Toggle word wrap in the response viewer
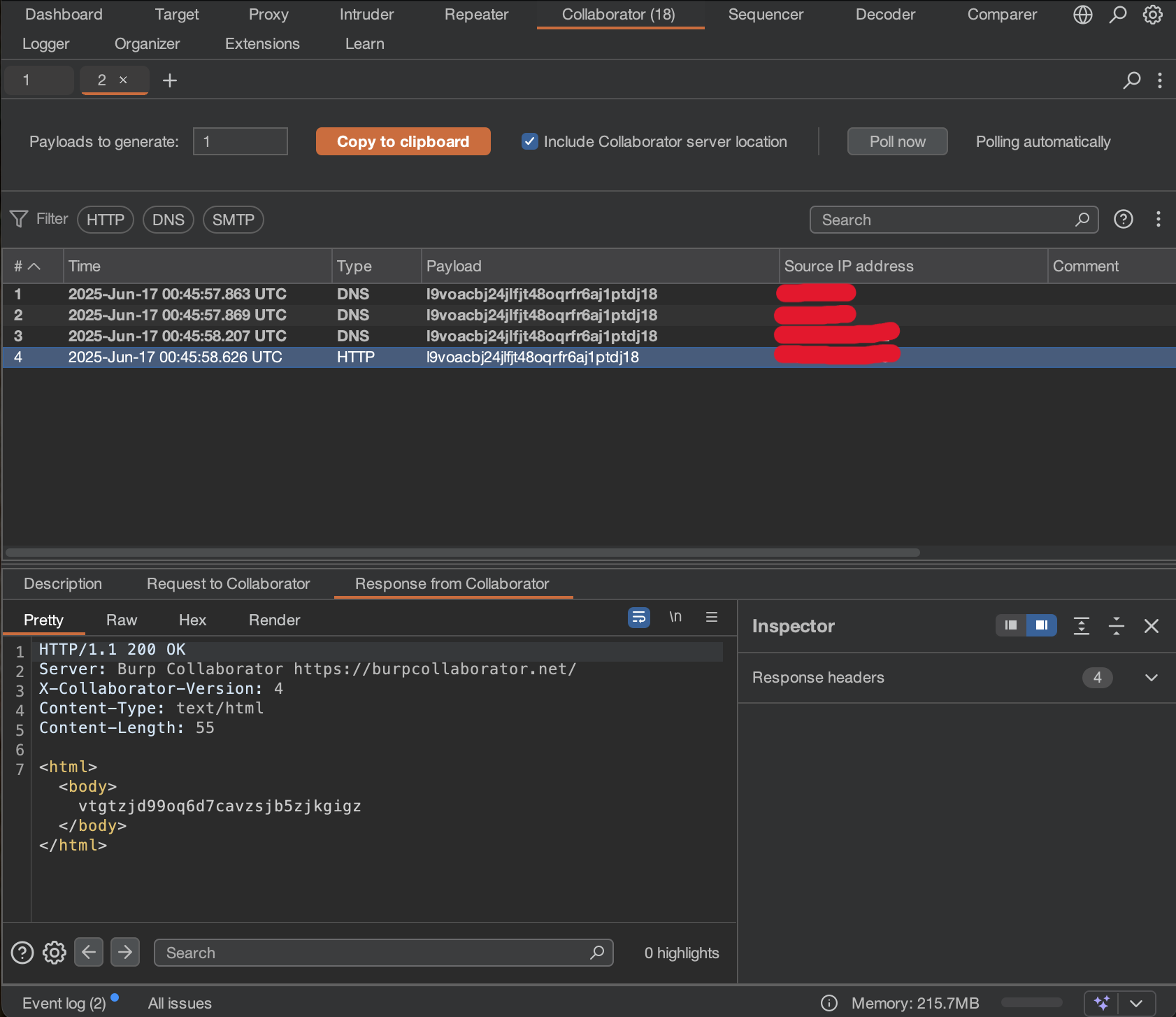Image resolution: width=1176 pixels, height=1017 pixels. pos(638,617)
